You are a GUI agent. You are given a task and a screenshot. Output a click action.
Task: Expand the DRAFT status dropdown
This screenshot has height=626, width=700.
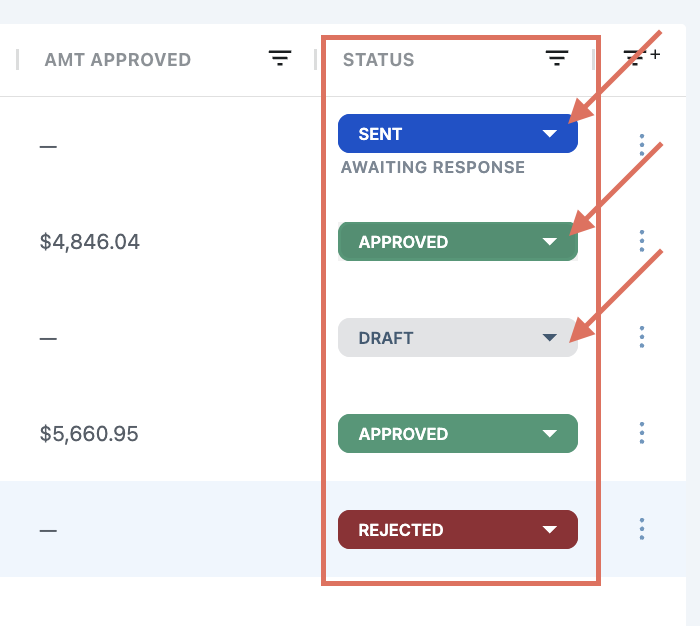click(458, 338)
